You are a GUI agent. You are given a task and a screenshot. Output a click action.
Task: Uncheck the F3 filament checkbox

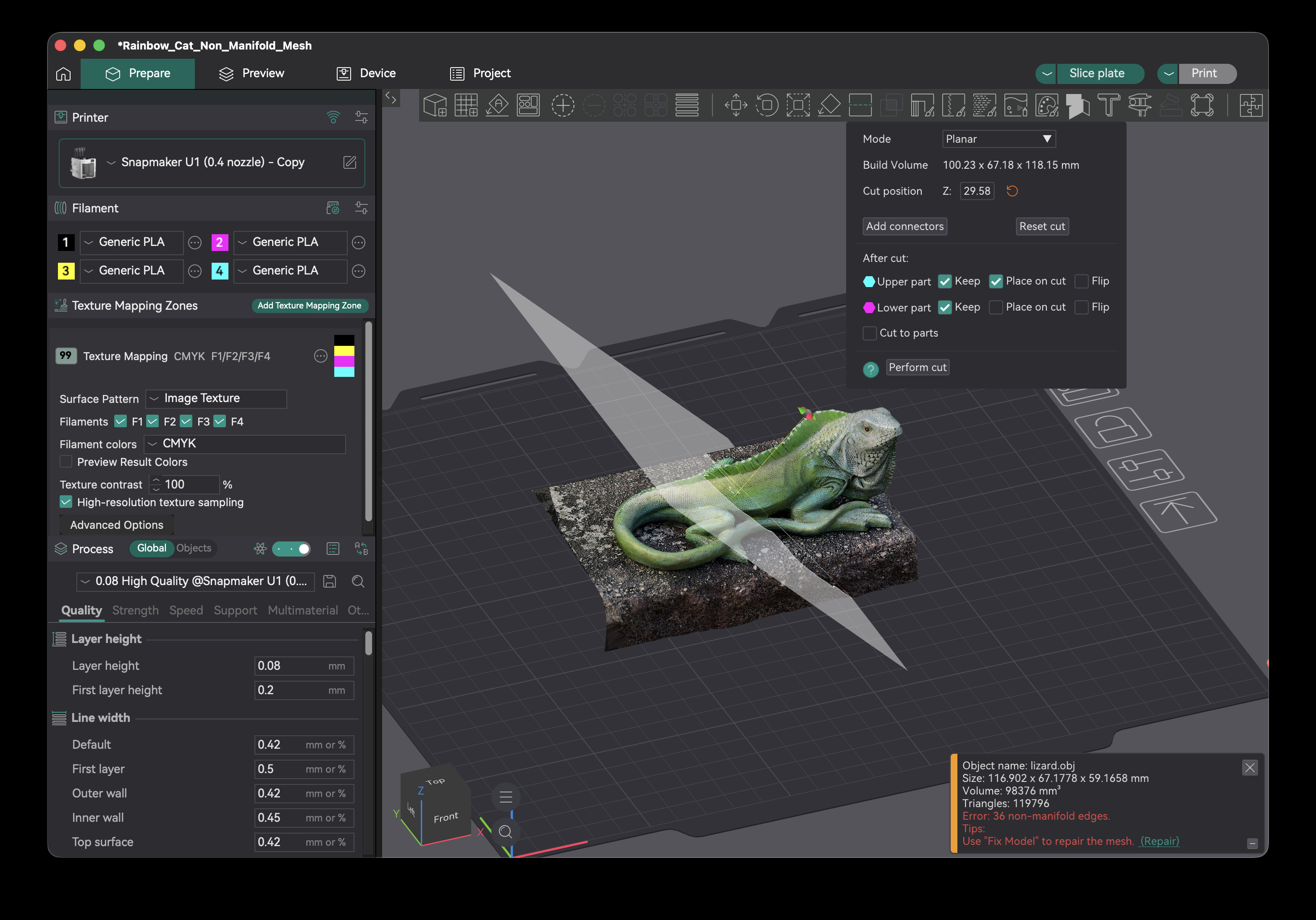pyautogui.click(x=186, y=421)
